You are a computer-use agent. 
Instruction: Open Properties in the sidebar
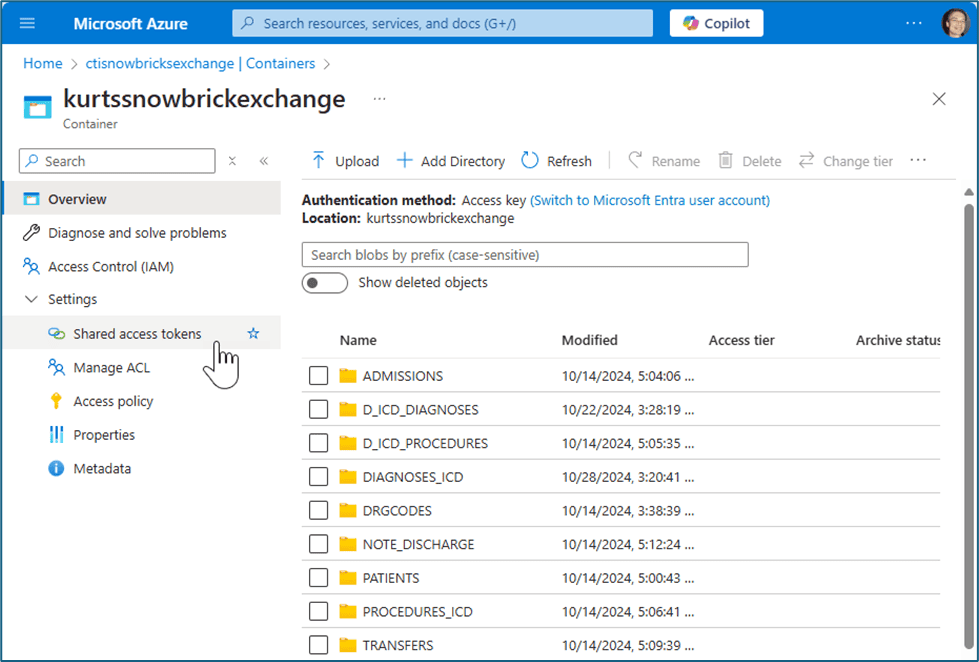pos(104,435)
